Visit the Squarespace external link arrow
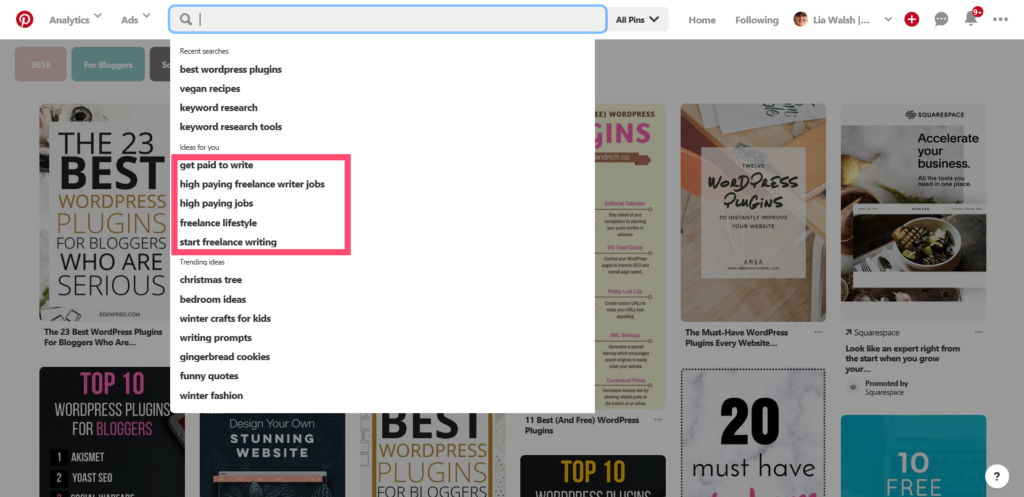Screen dimensions: 1024x497 [848, 332]
